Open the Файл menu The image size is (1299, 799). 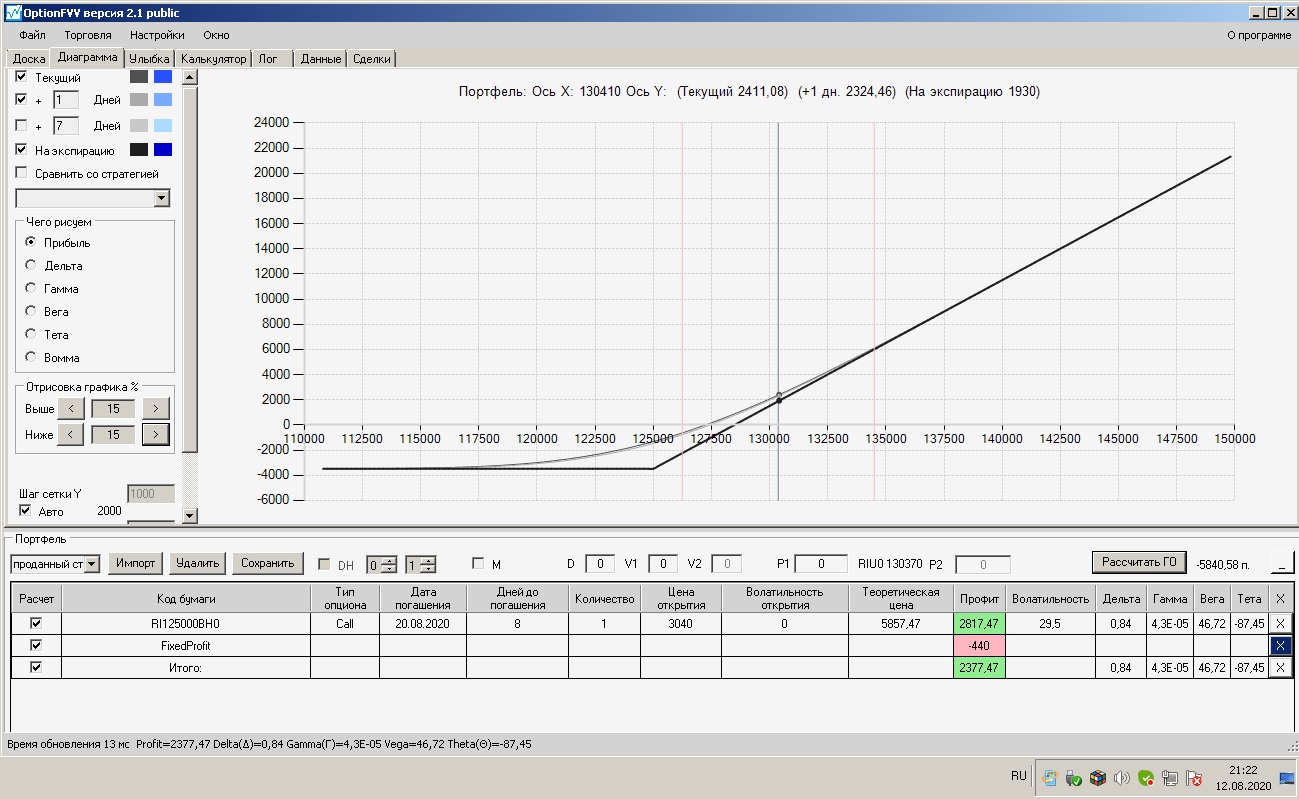point(32,35)
